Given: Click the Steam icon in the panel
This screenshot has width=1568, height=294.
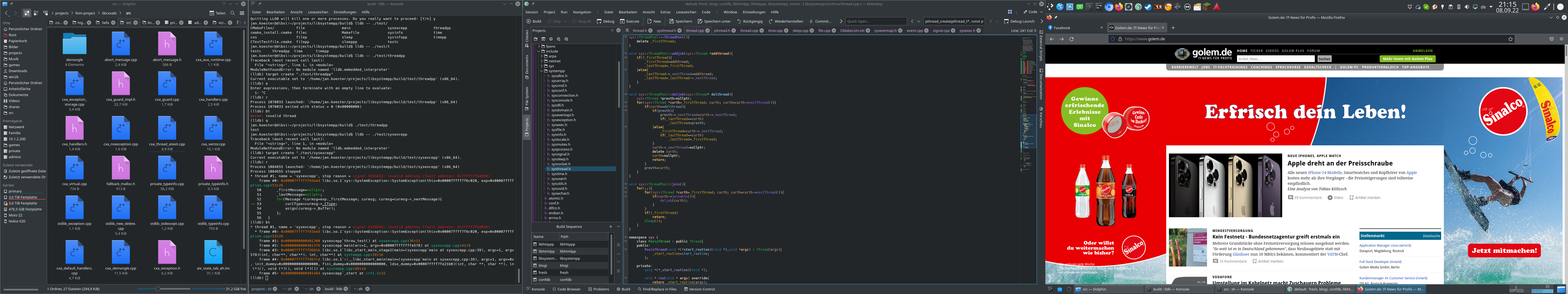Looking at the screenshot, I should coord(1148,7).
